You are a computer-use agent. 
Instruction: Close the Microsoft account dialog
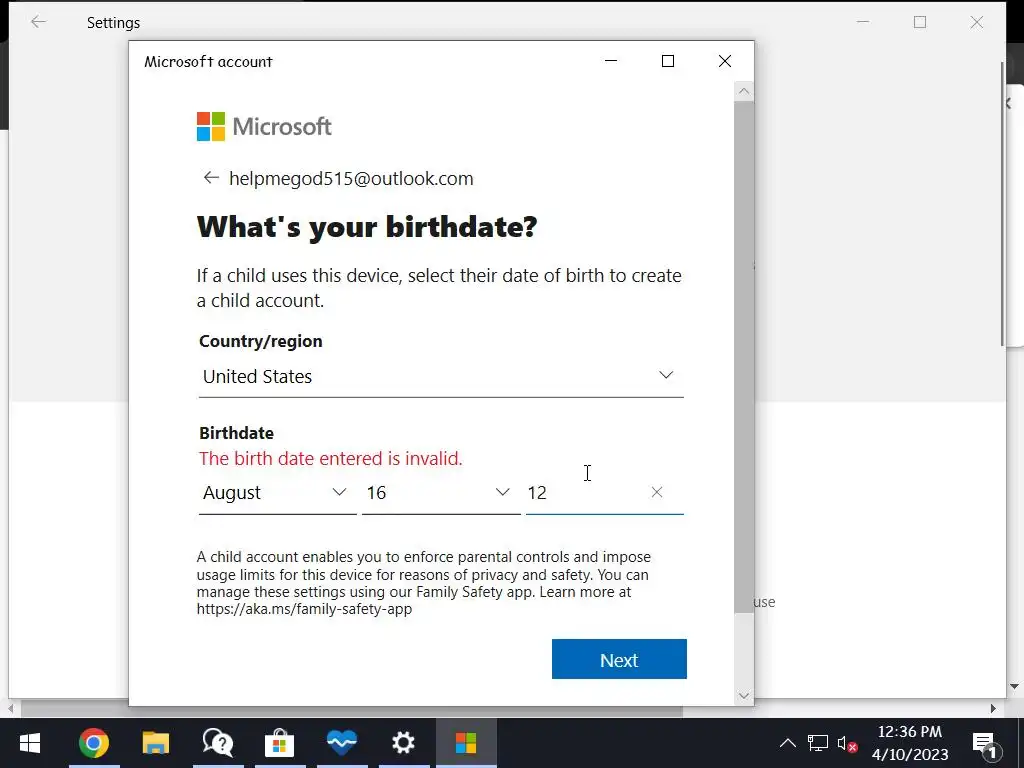click(725, 61)
